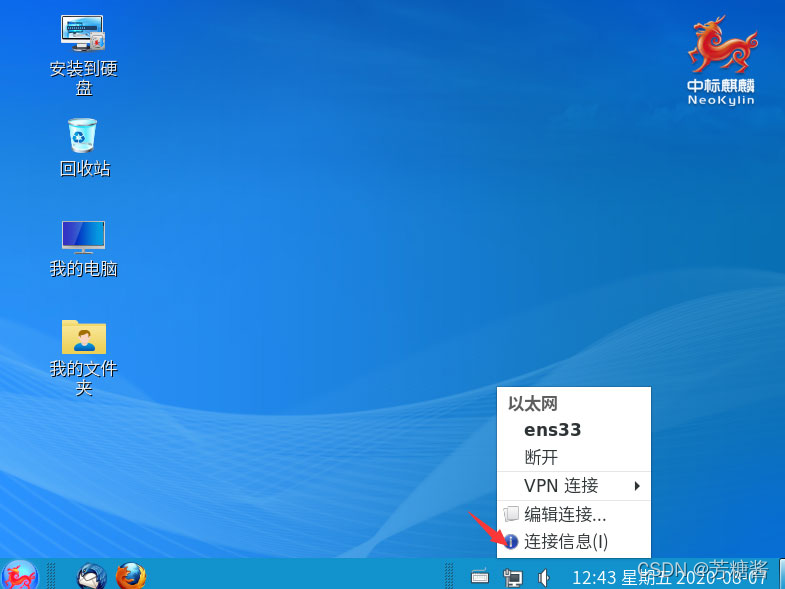Open 连接信息(I) from network menu

tap(574, 541)
